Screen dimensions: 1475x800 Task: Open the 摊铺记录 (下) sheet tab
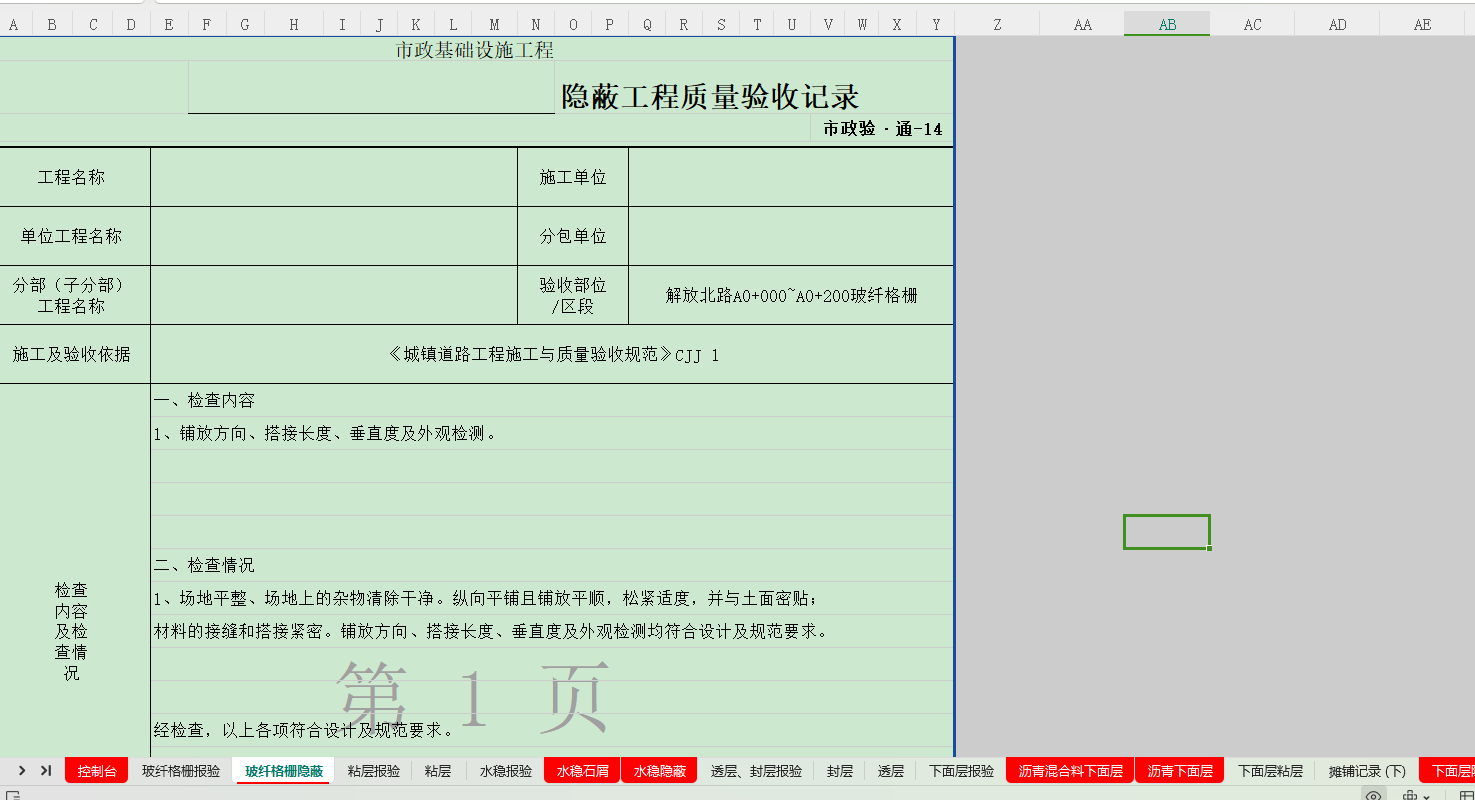[1367, 771]
